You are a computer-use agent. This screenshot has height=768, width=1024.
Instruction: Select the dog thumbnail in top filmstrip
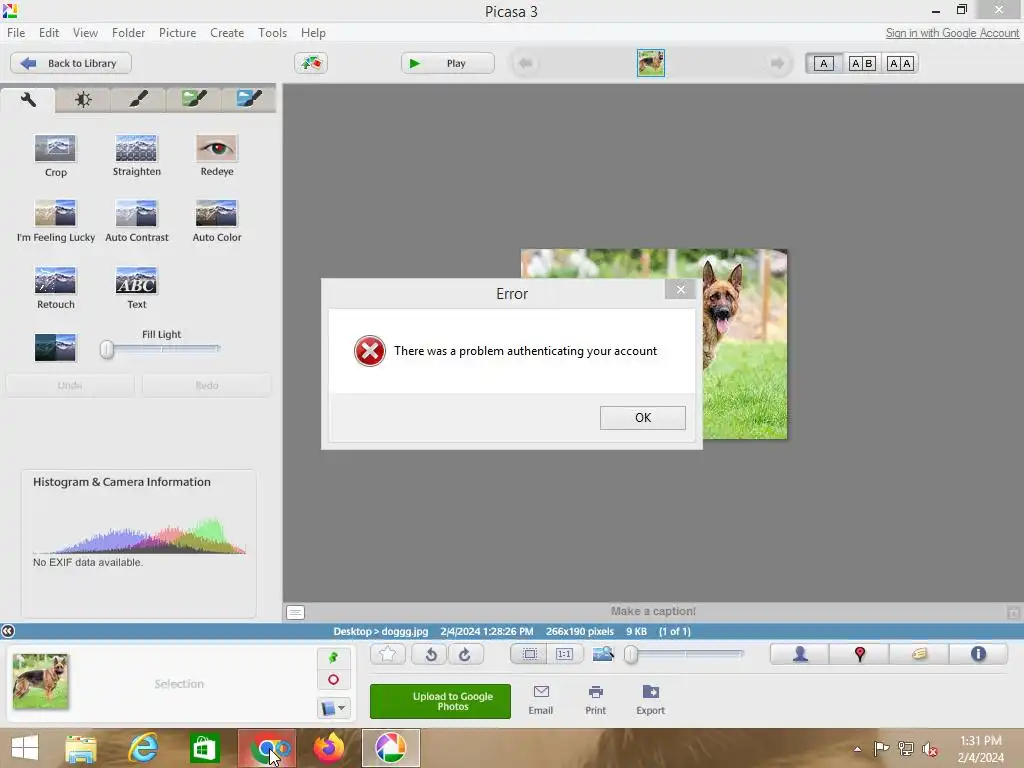pos(650,63)
